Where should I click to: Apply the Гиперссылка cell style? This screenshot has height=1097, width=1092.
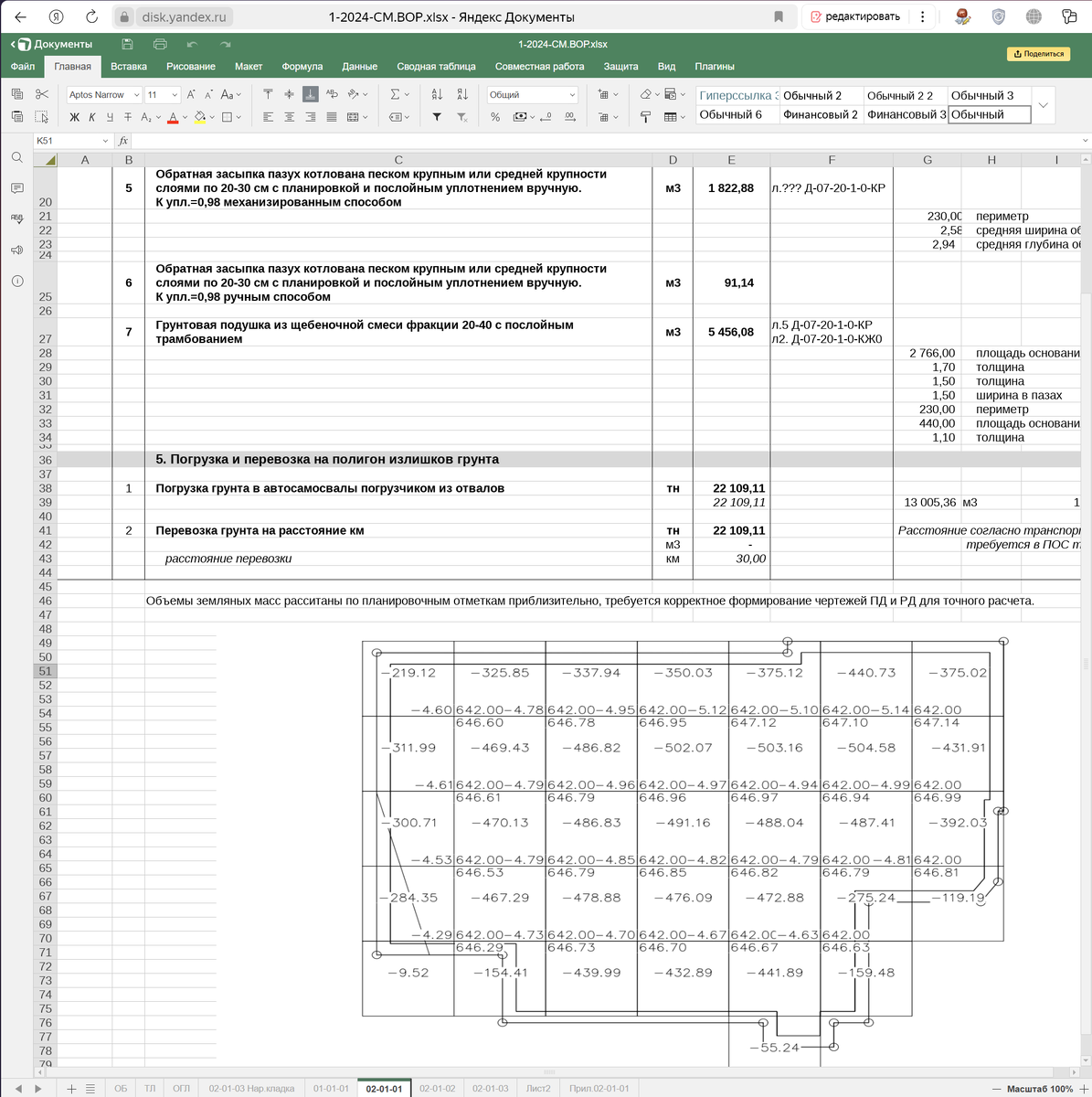point(737,95)
